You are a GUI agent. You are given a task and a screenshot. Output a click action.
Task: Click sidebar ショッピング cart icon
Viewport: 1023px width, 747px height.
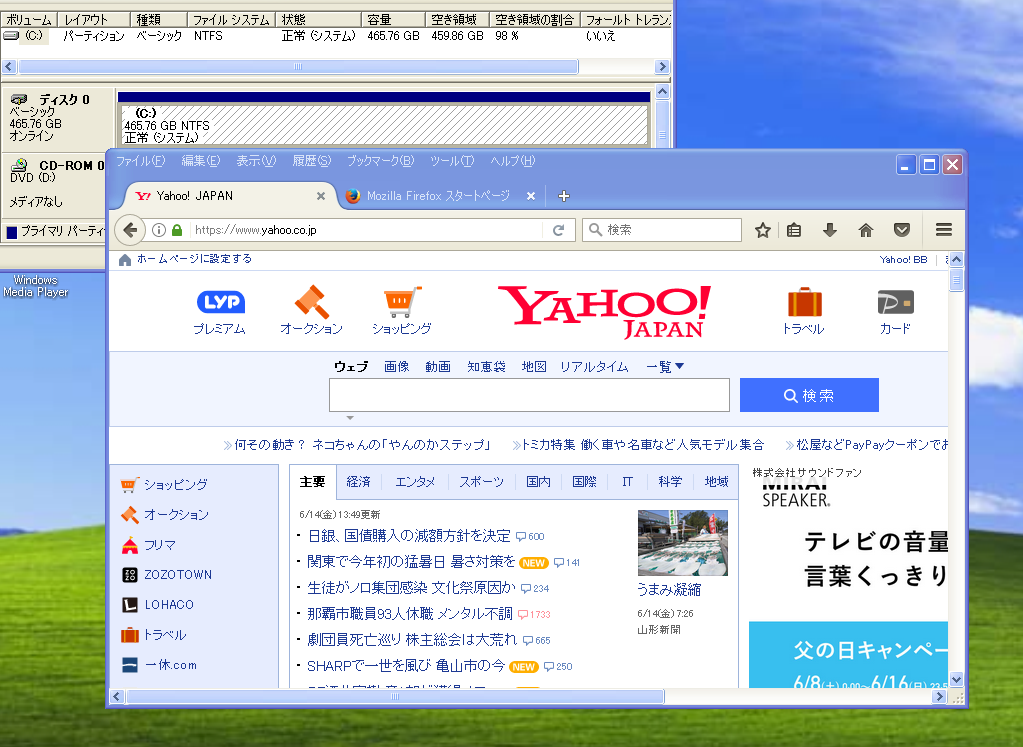click(x=129, y=485)
